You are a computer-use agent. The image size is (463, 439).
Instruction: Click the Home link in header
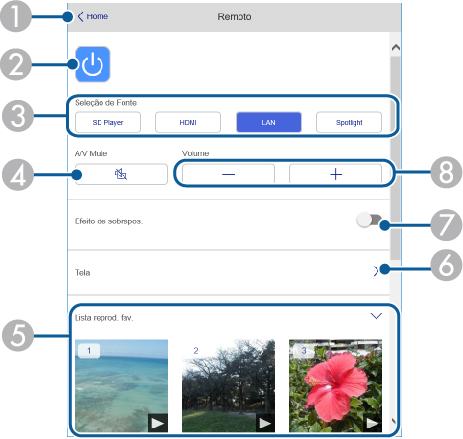pyautogui.click(x=97, y=16)
